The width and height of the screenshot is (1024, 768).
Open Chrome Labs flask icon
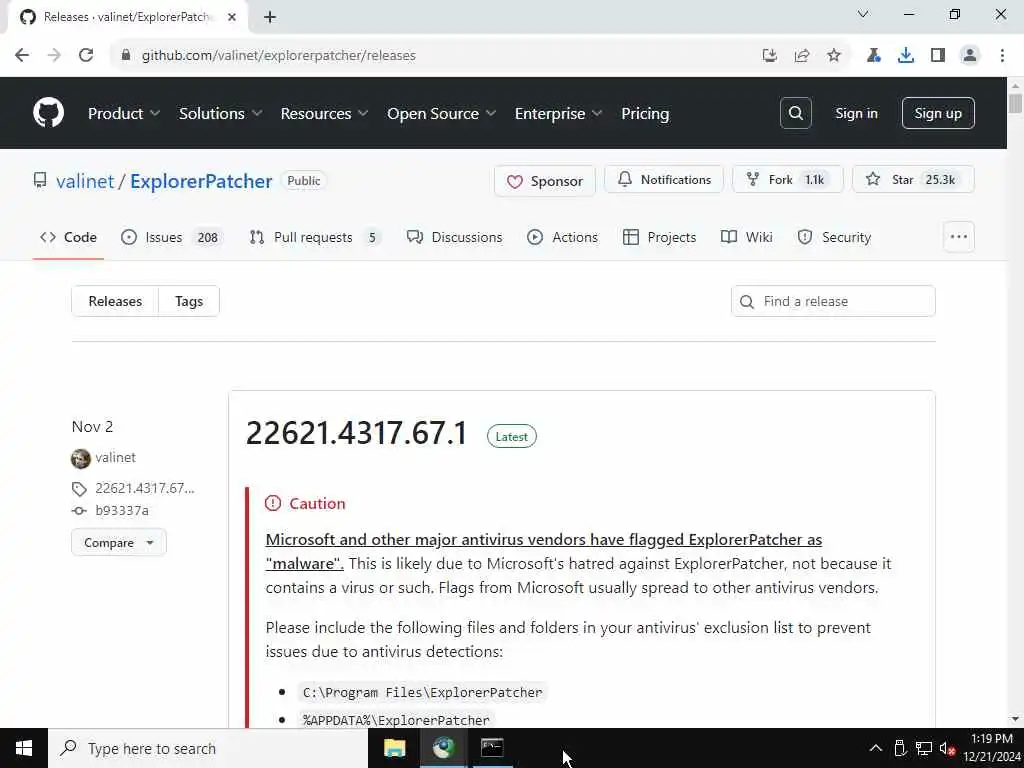coord(873,55)
